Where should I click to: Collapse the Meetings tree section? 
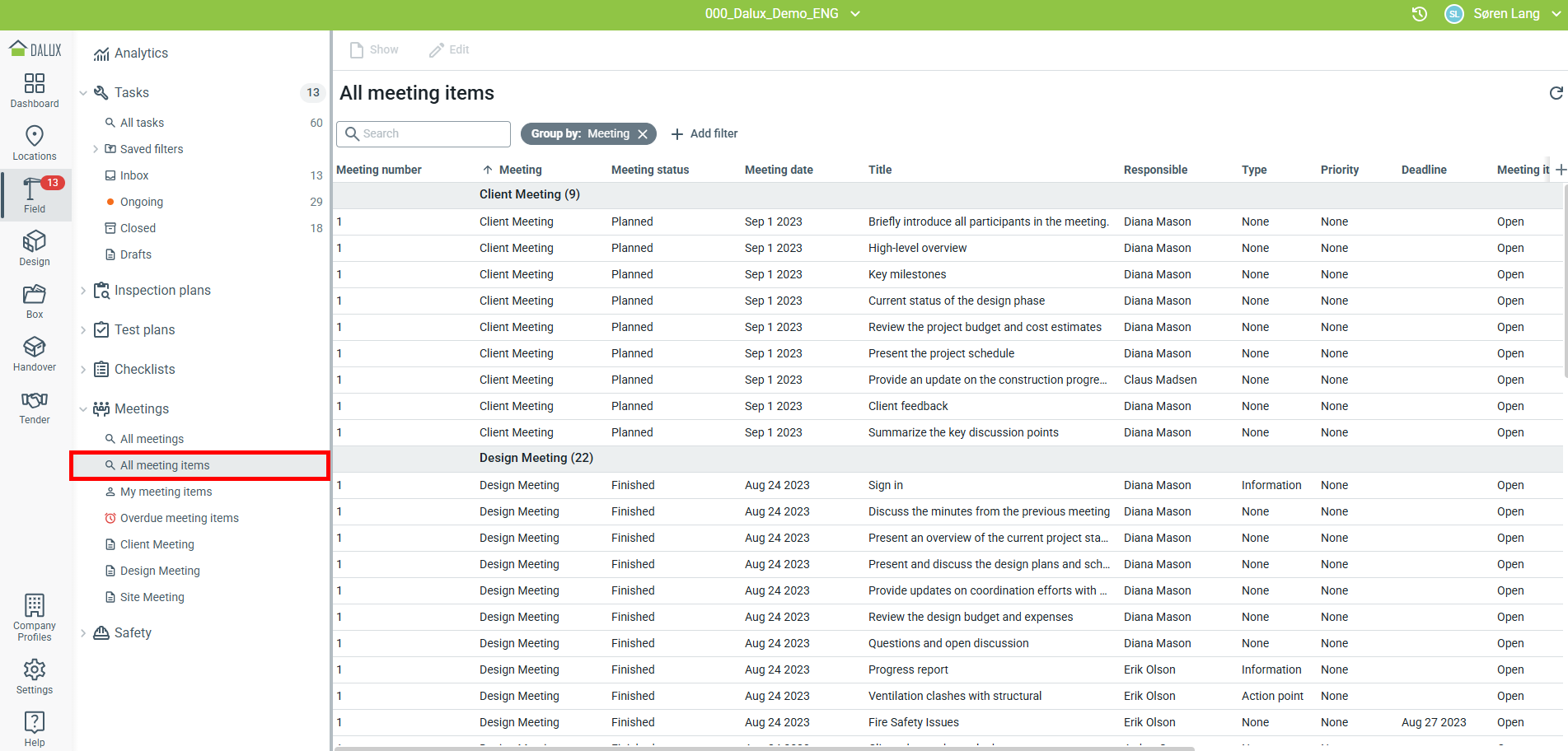(83, 409)
